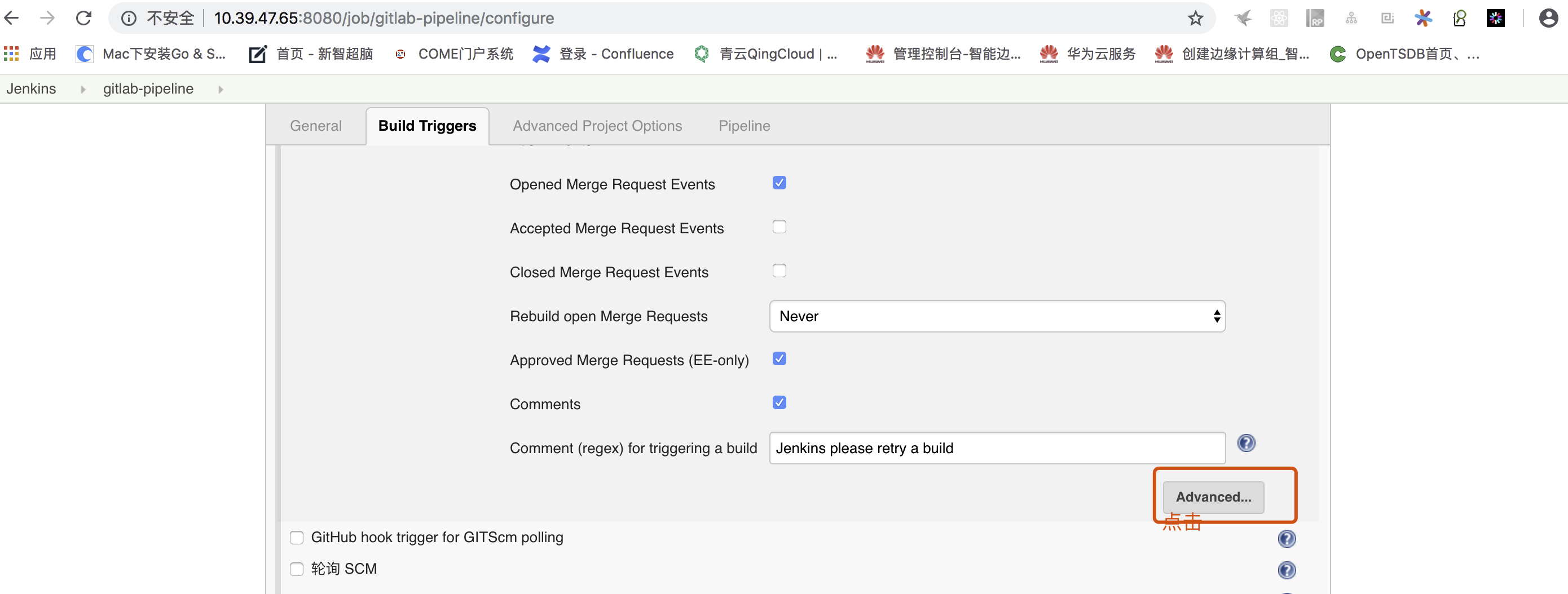Check GitHub hook trigger for GITScm polling
This screenshot has width=1568, height=594.
point(297,538)
